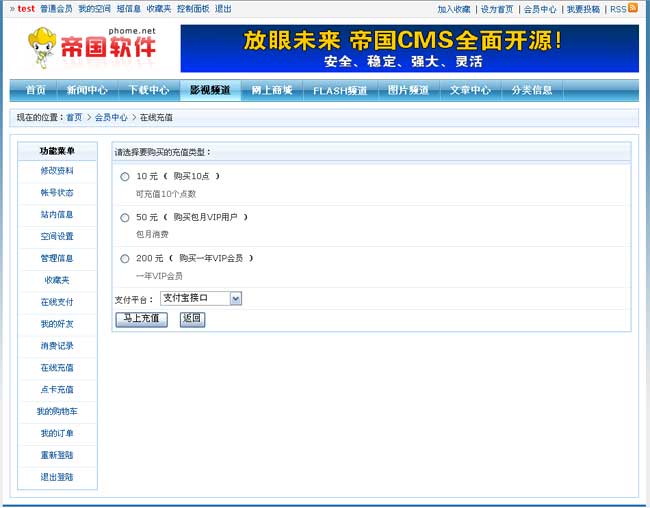Choose the 50 元 monthly VIP option

tap(125, 217)
